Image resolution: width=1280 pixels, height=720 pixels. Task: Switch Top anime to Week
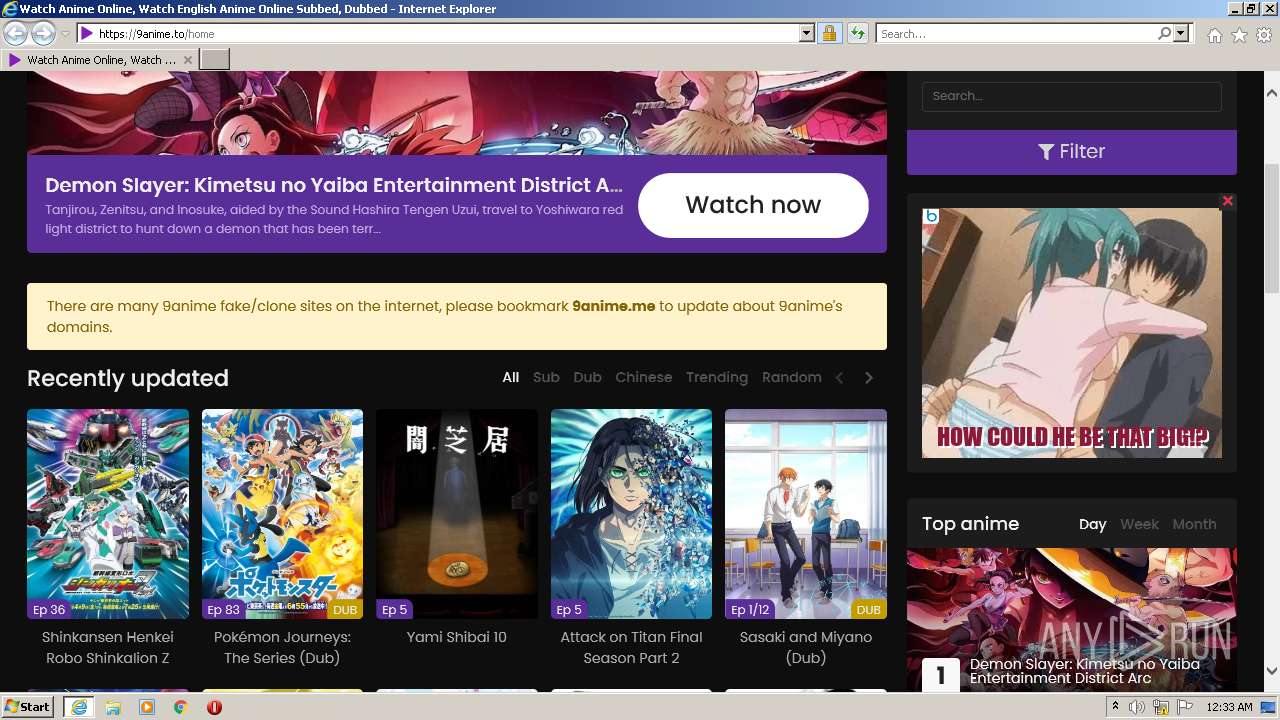[x=1139, y=524]
